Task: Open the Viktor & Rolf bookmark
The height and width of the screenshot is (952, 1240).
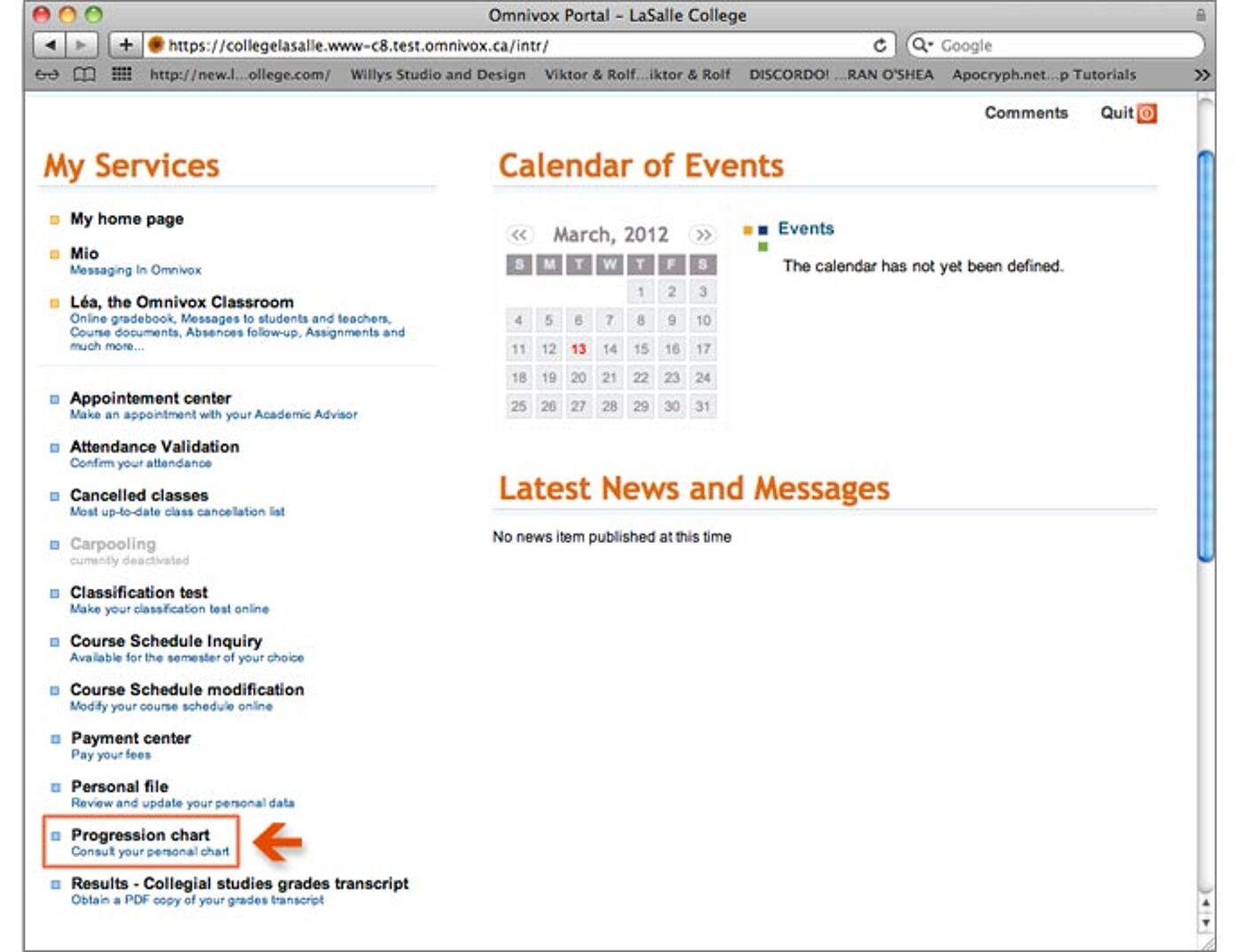Action: point(638,74)
